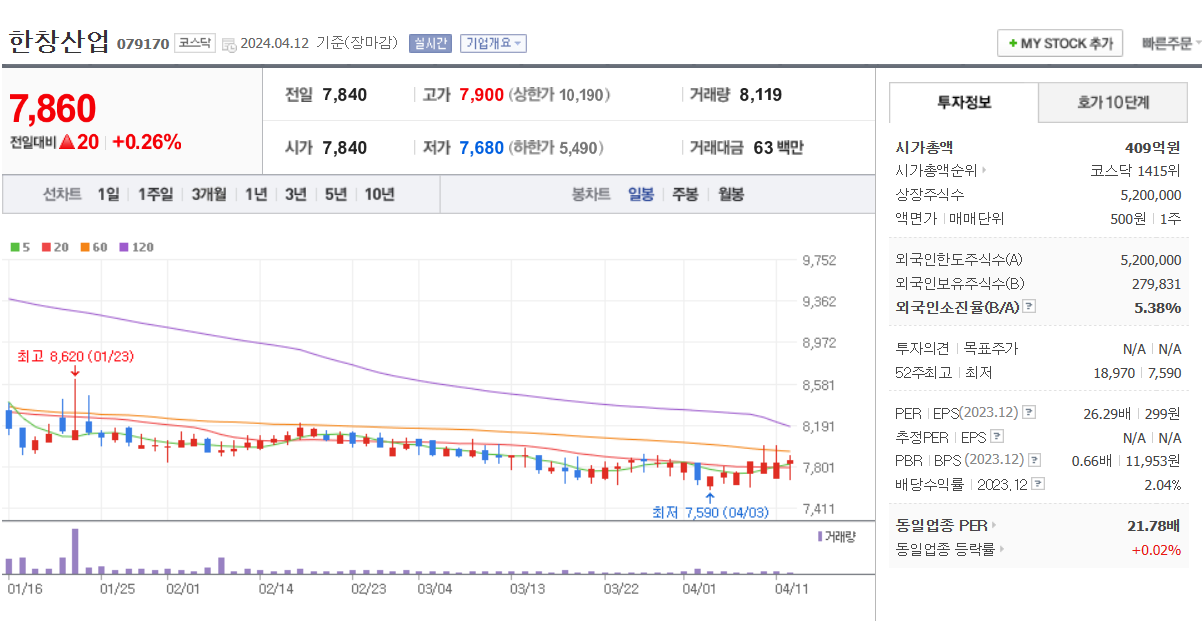Screen dimensions: 1203x621
Task: Expand the 기업개요 dropdown
Action: pos(493,43)
